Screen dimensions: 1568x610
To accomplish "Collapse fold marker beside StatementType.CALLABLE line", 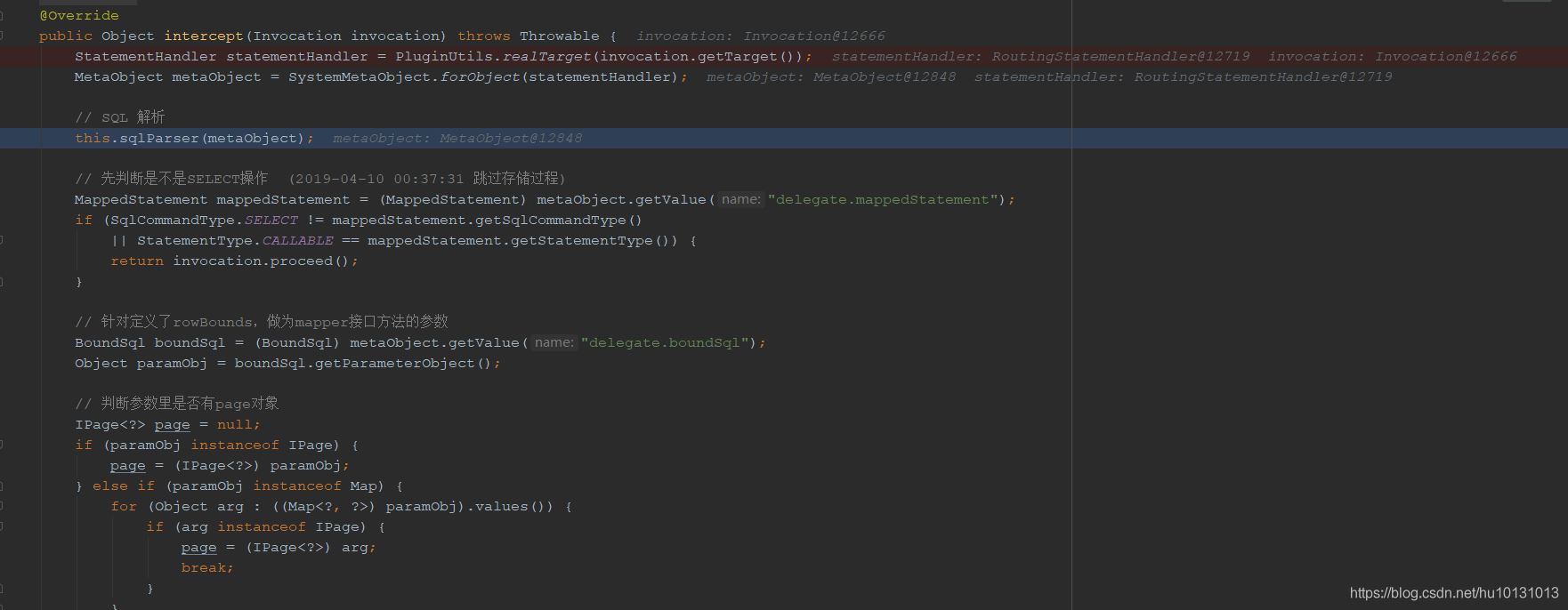I will pyautogui.click(x=2, y=240).
